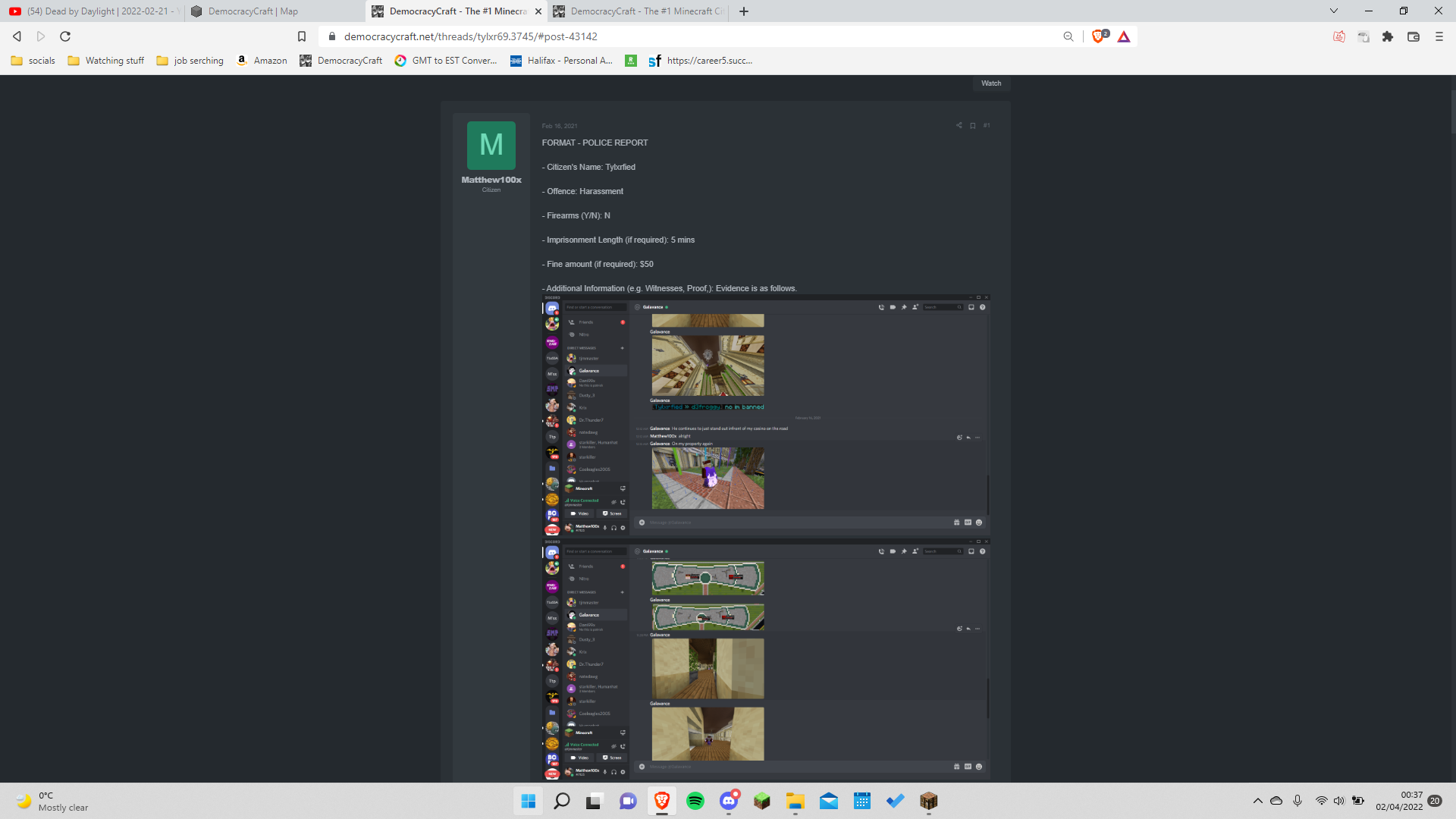Open Spotify from the taskbar
1456x819 pixels.
point(695,801)
